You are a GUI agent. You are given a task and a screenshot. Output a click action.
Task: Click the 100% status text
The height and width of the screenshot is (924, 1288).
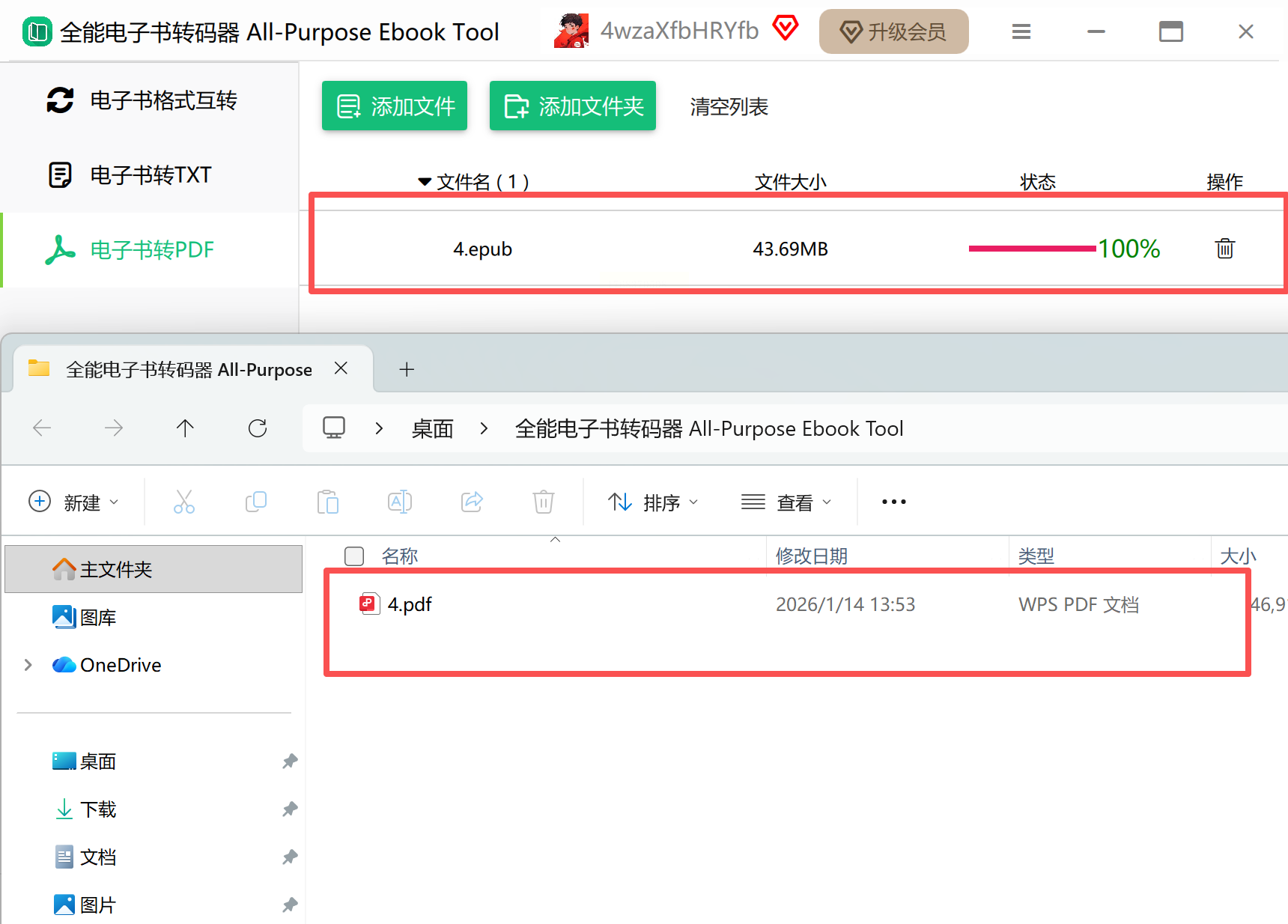coord(1128,249)
